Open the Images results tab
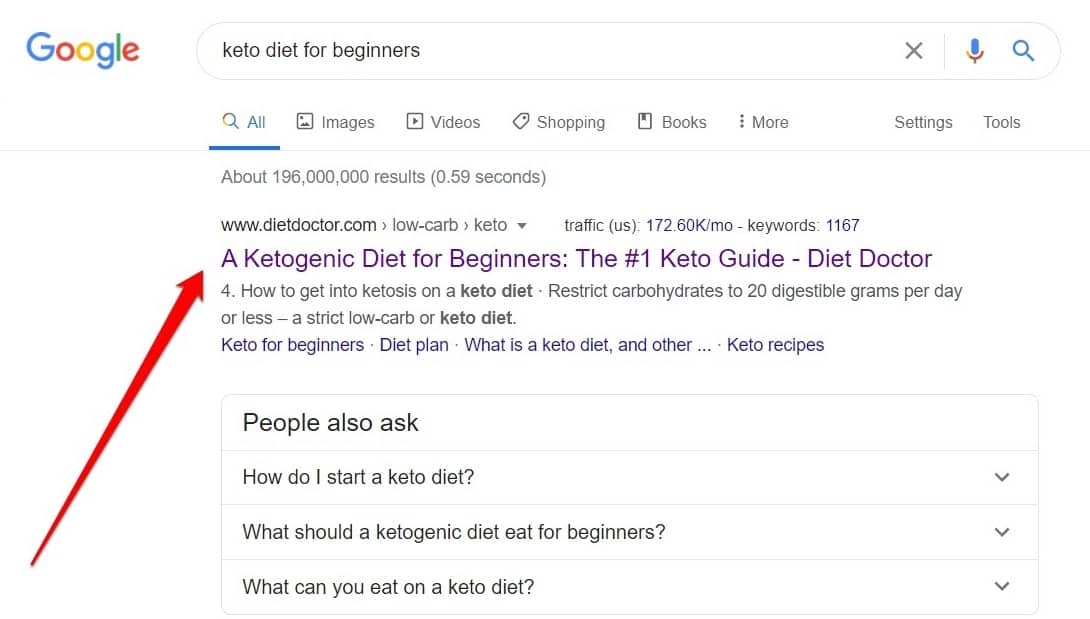 [335, 122]
